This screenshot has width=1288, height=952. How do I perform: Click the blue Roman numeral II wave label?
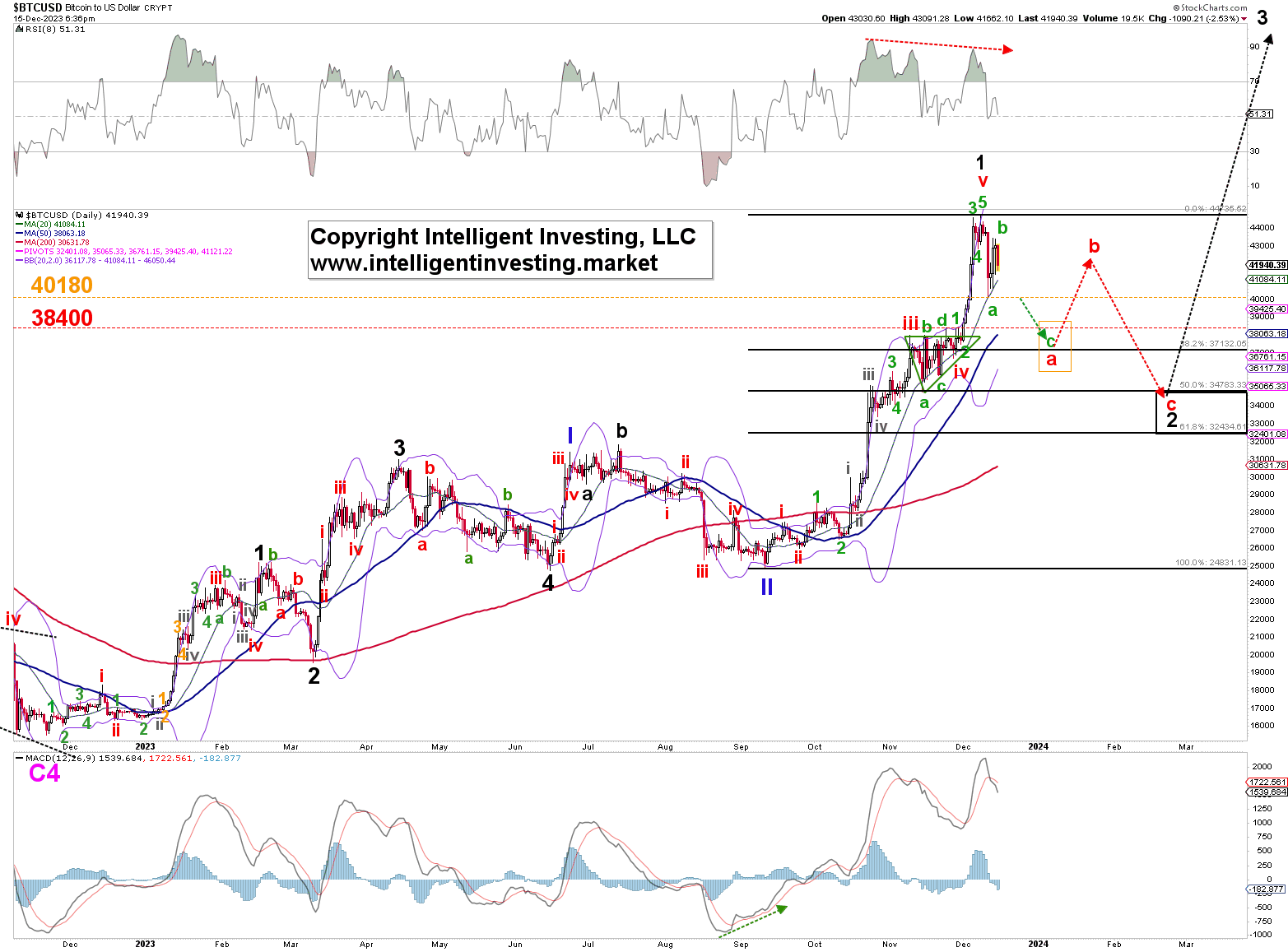point(766,587)
